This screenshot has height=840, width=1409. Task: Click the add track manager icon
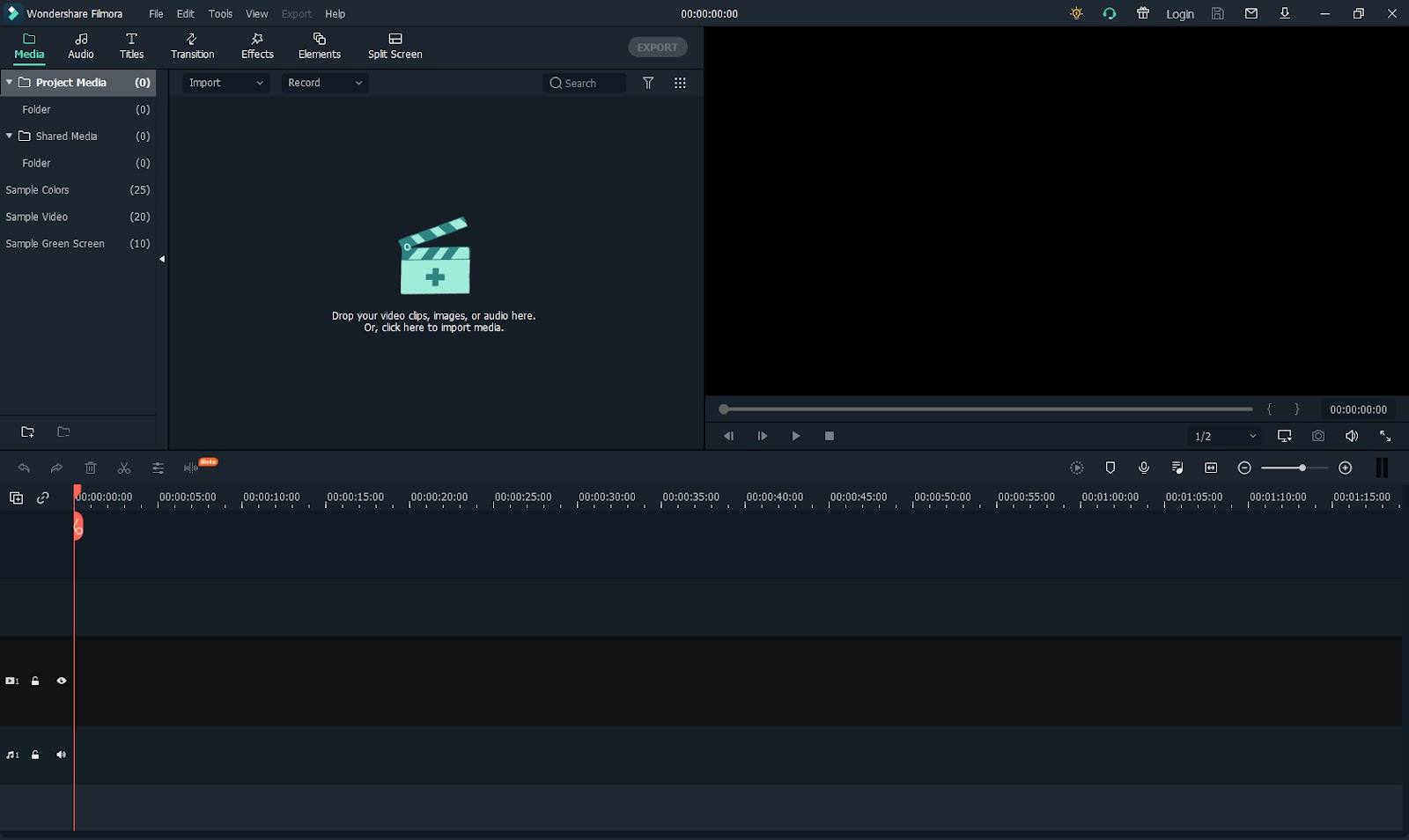[16, 497]
